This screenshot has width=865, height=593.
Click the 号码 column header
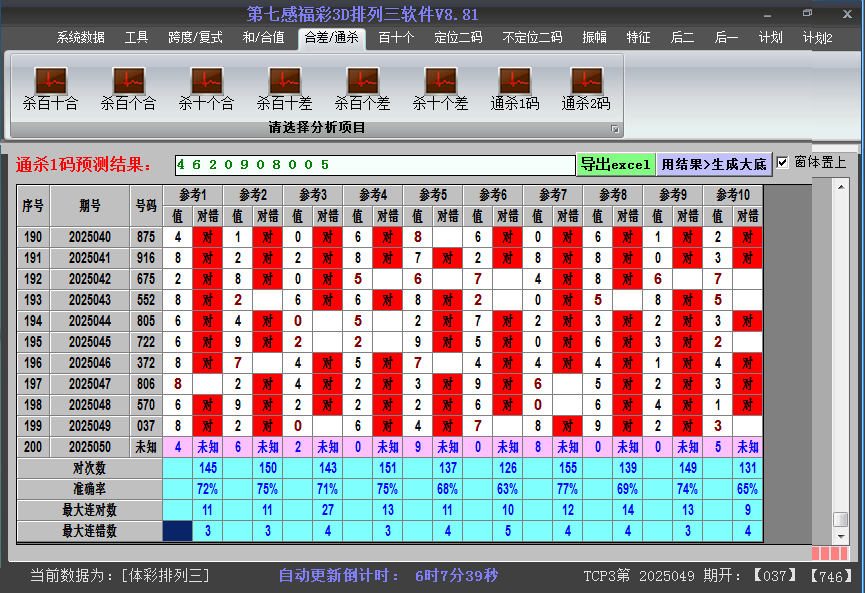pos(146,206)
